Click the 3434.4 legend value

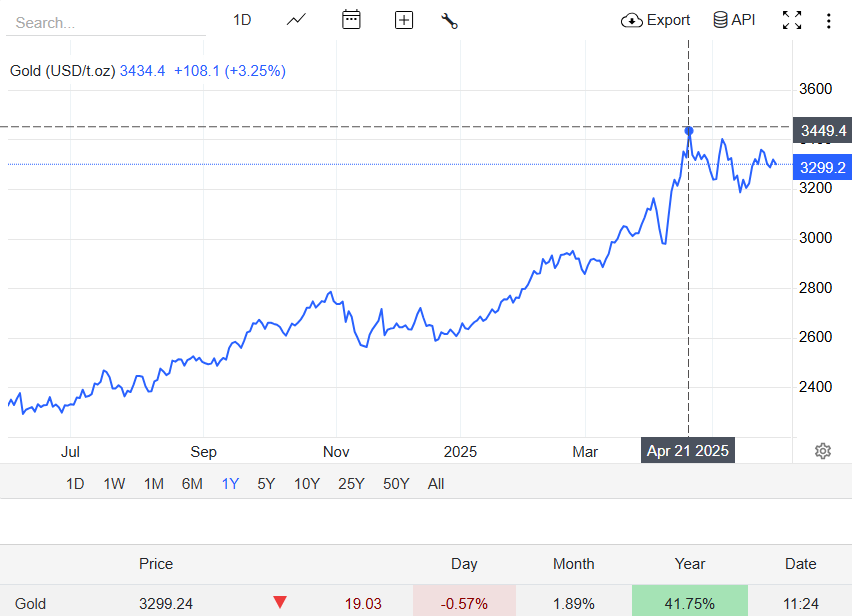coord(142,71)
